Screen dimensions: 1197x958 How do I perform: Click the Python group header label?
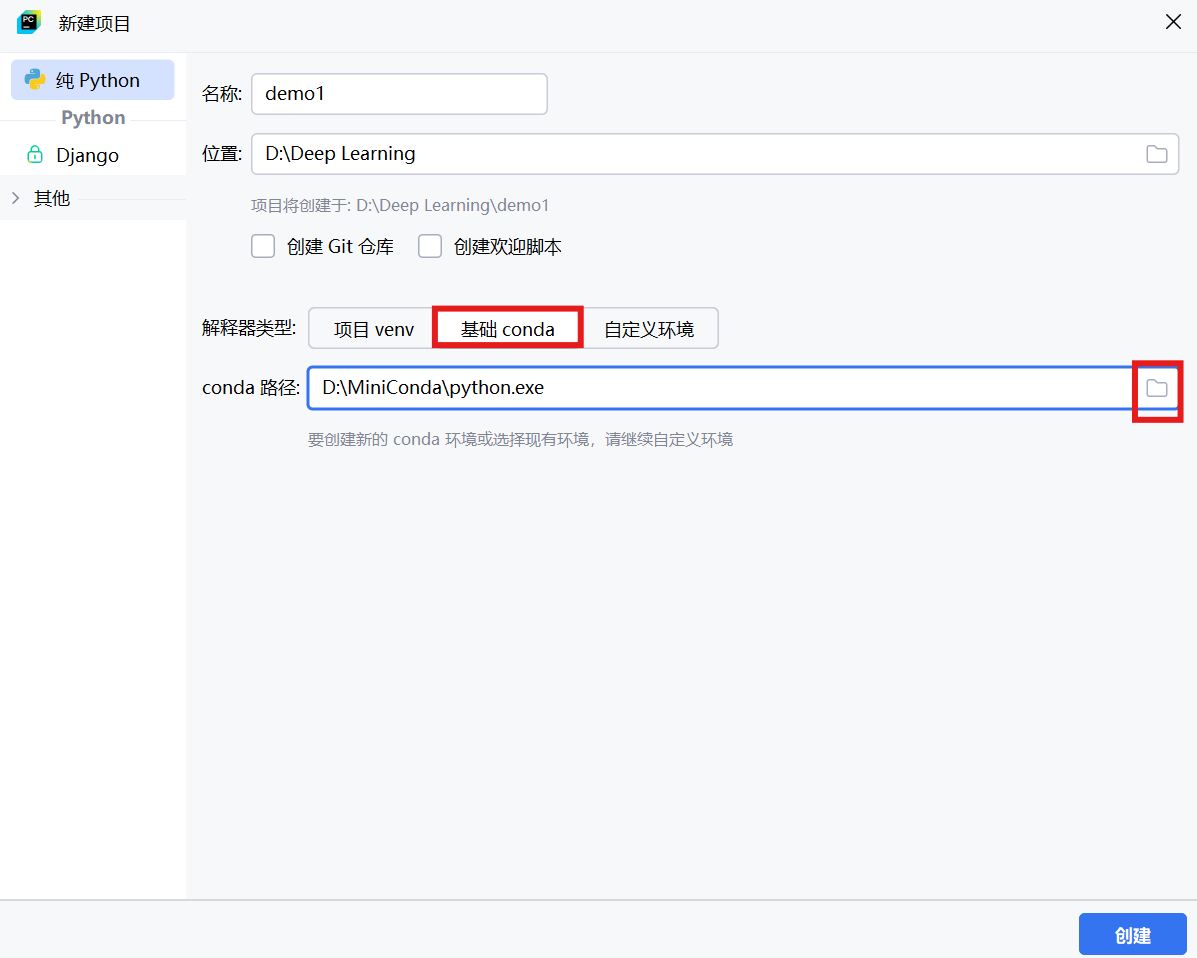93,118
